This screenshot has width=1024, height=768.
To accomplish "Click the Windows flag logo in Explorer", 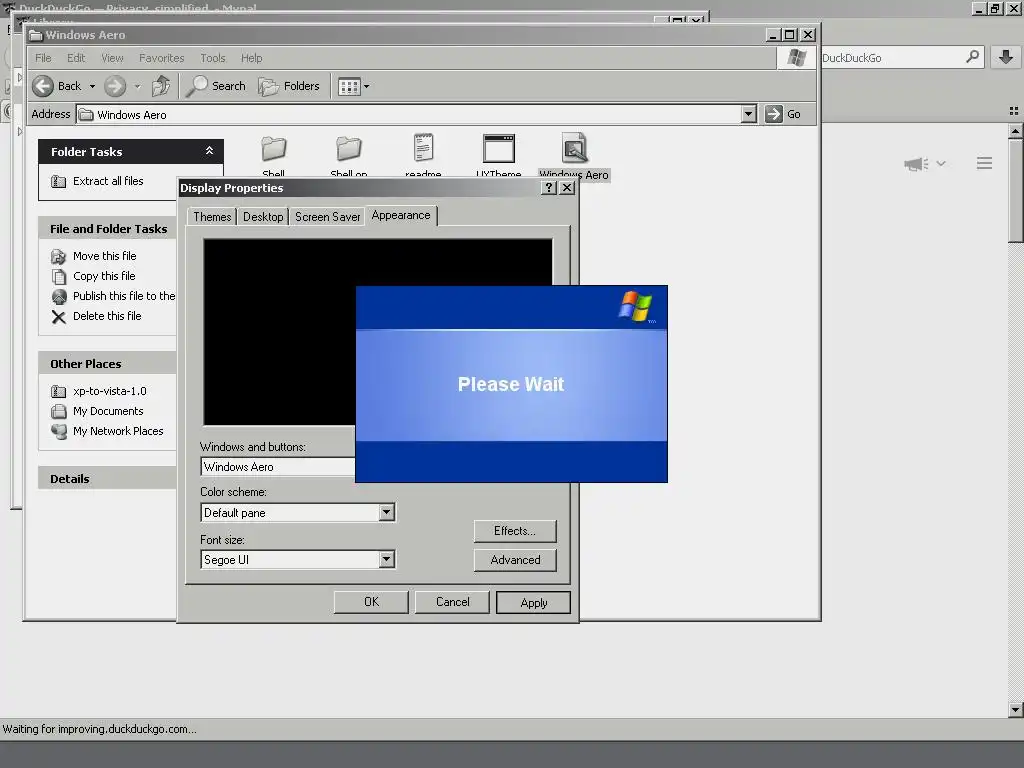I will coord(796,57).
